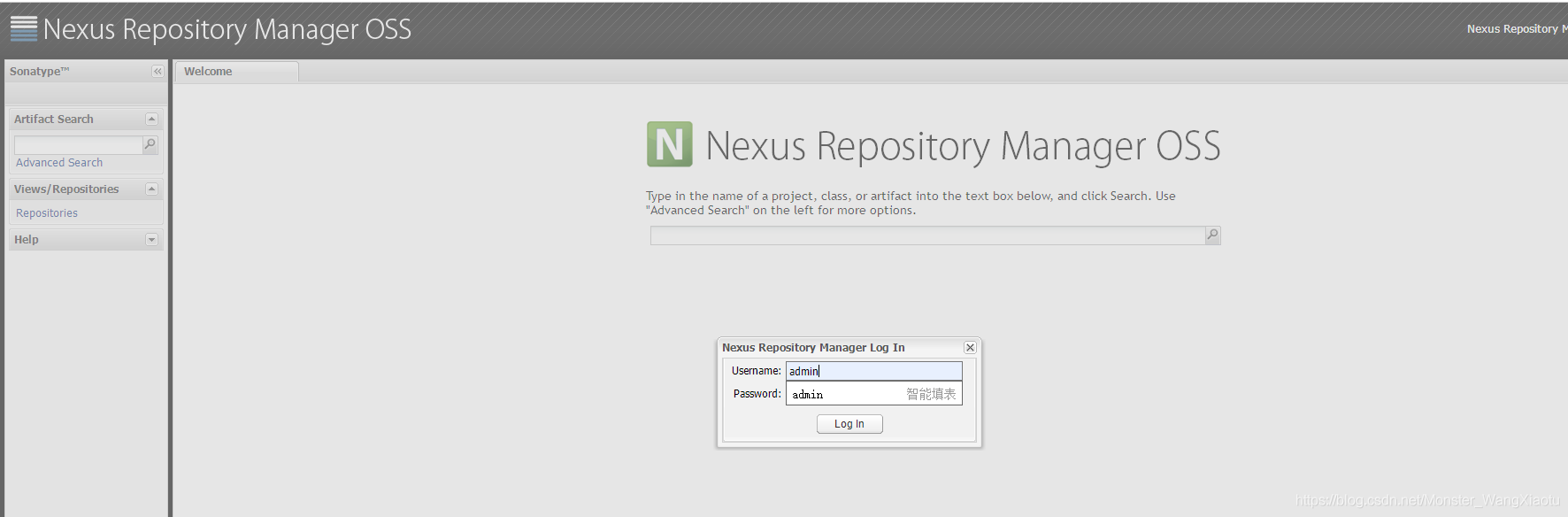Click the Nexus Repository Manager Log In dialog title

(813, 348)
